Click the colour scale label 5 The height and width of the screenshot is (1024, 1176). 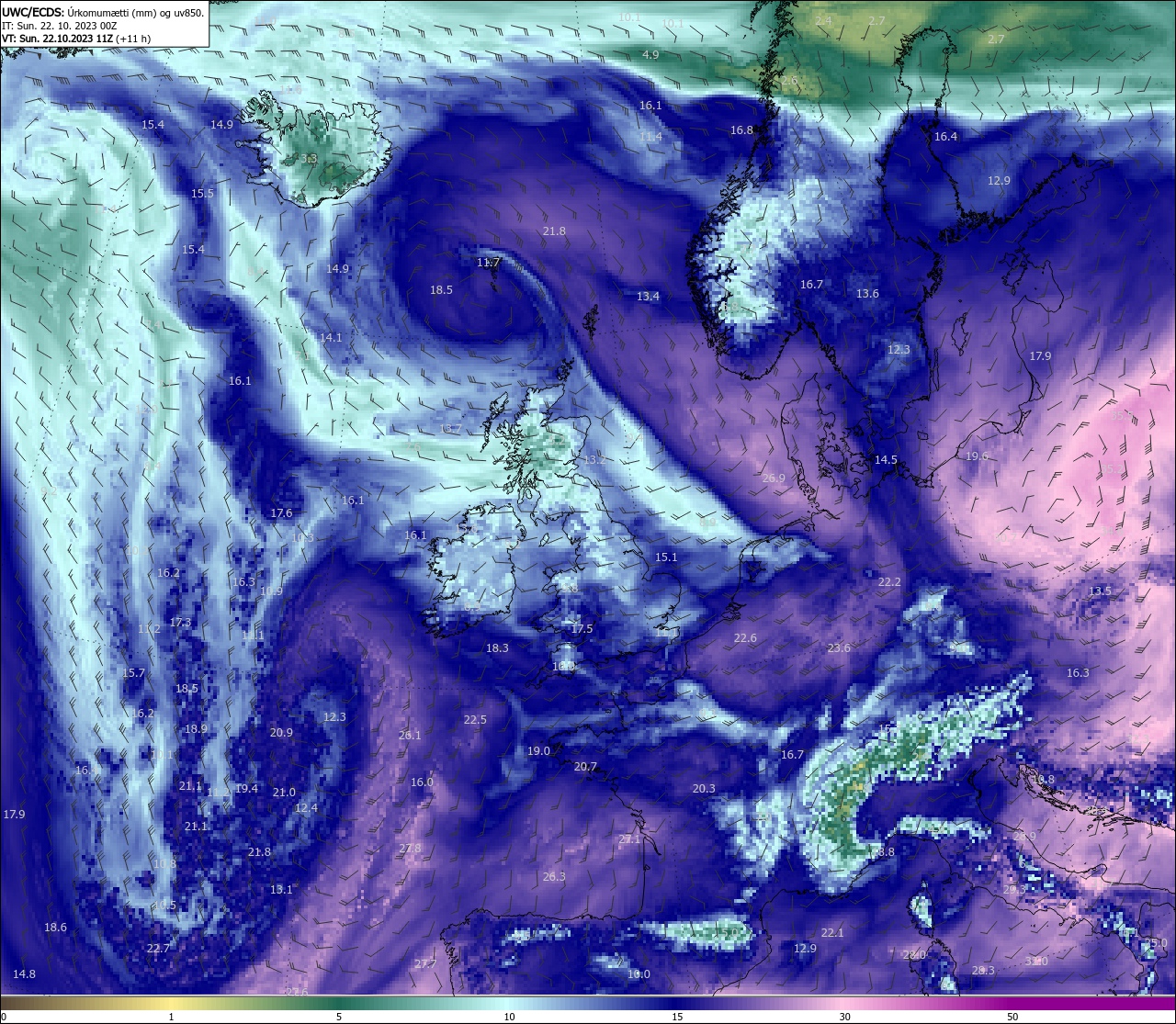pos(339,1017)
